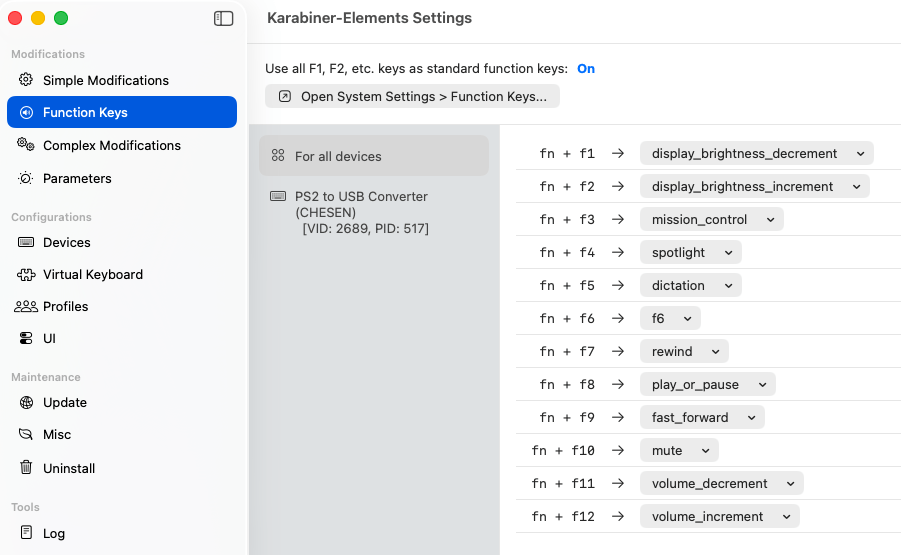The width and height of the screenshot is (901, 555).
Task: Click the Devices keyboard icon
Action: tap(26, 242)
